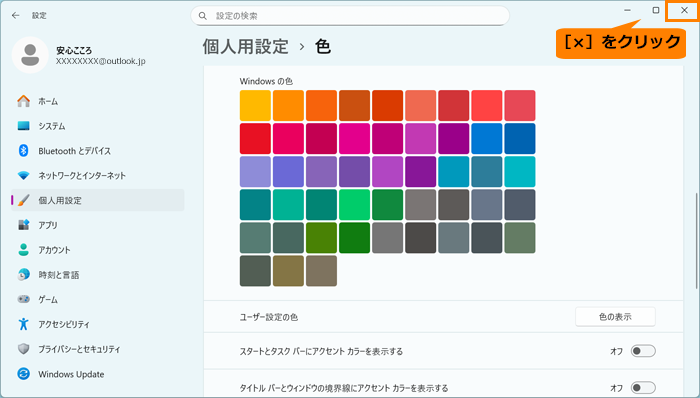This screenshot has width=700, height=398.
Task: Click the Time and language globe icon
Action: point(24,274)
